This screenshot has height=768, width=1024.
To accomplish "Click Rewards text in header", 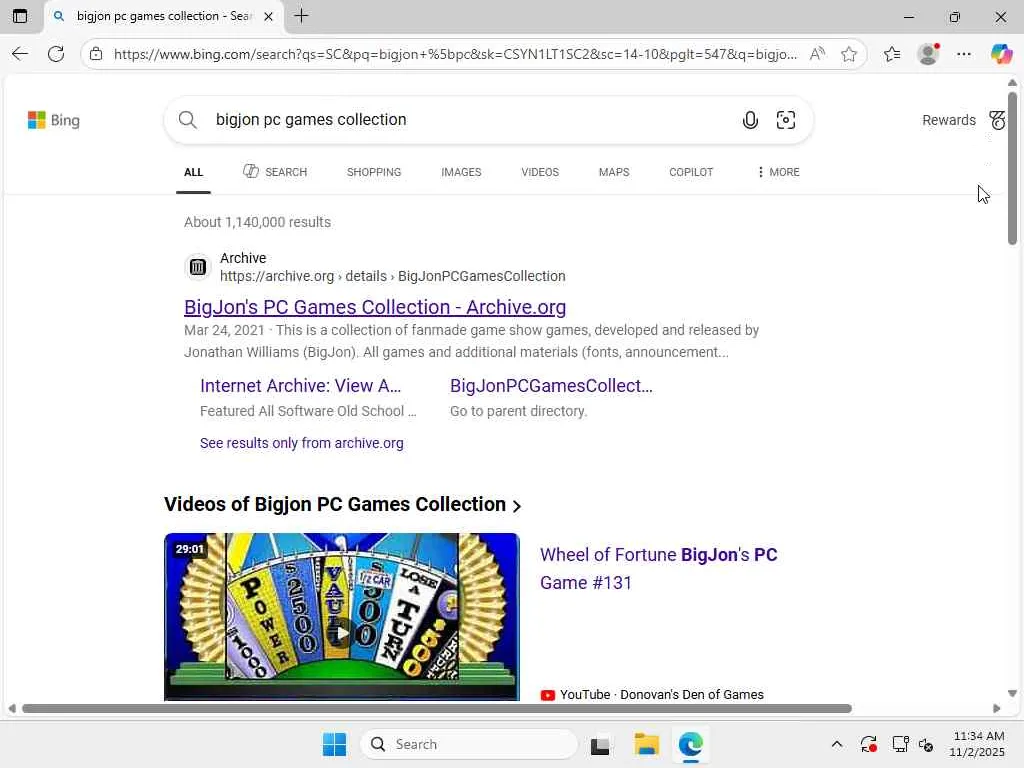I will click(948, 120).
